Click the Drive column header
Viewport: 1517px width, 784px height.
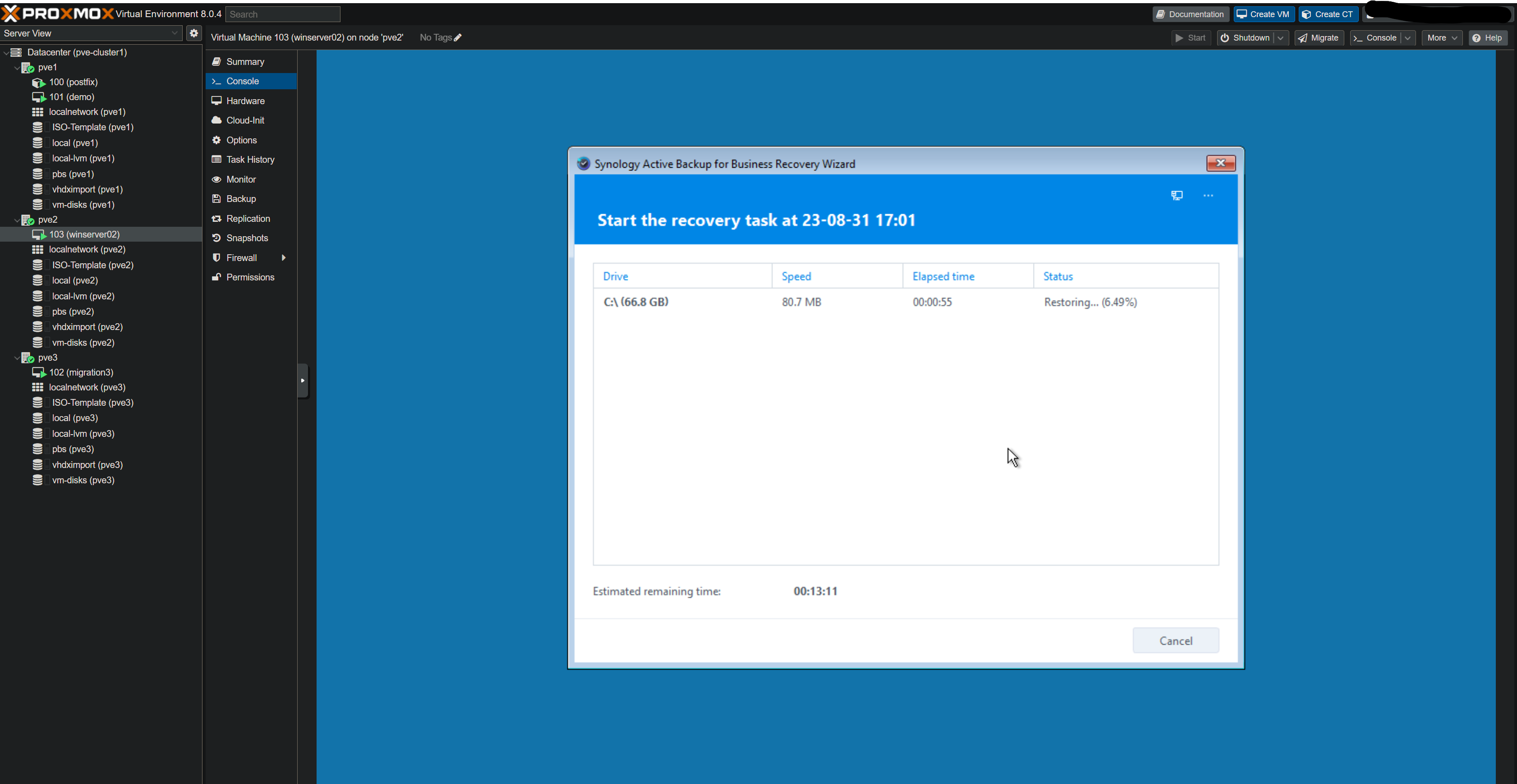[x=683, y=276]
